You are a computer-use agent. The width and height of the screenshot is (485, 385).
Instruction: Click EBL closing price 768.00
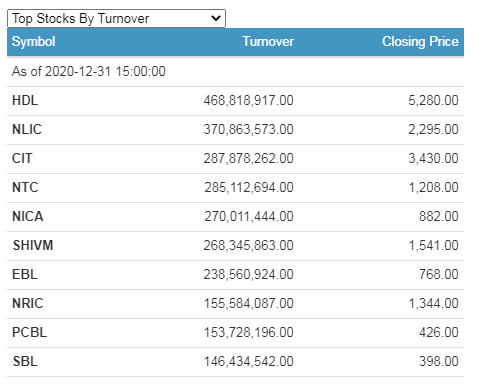coord(439,274)
